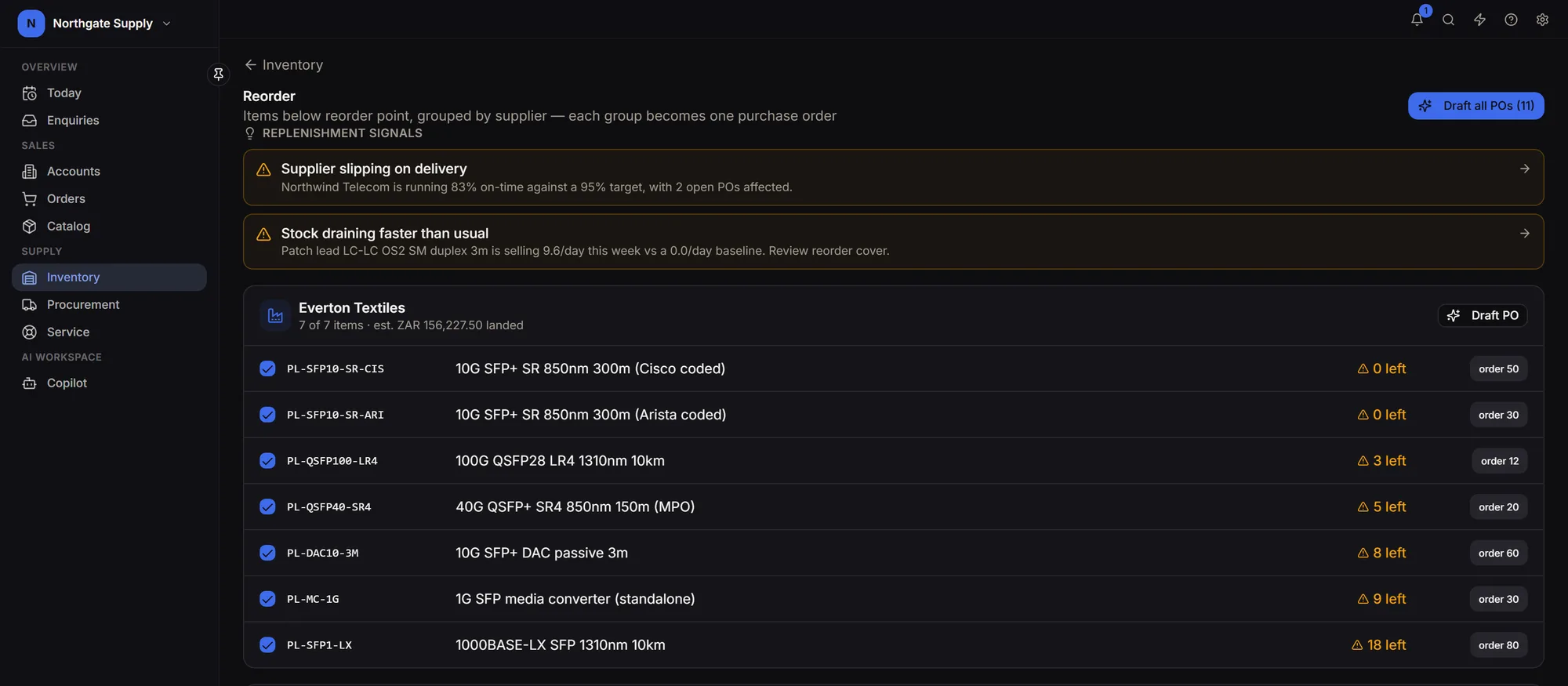Viewport: 1568px width, 686px height.
Task: Click order 20 quantity button
Action: point(1498,507)
